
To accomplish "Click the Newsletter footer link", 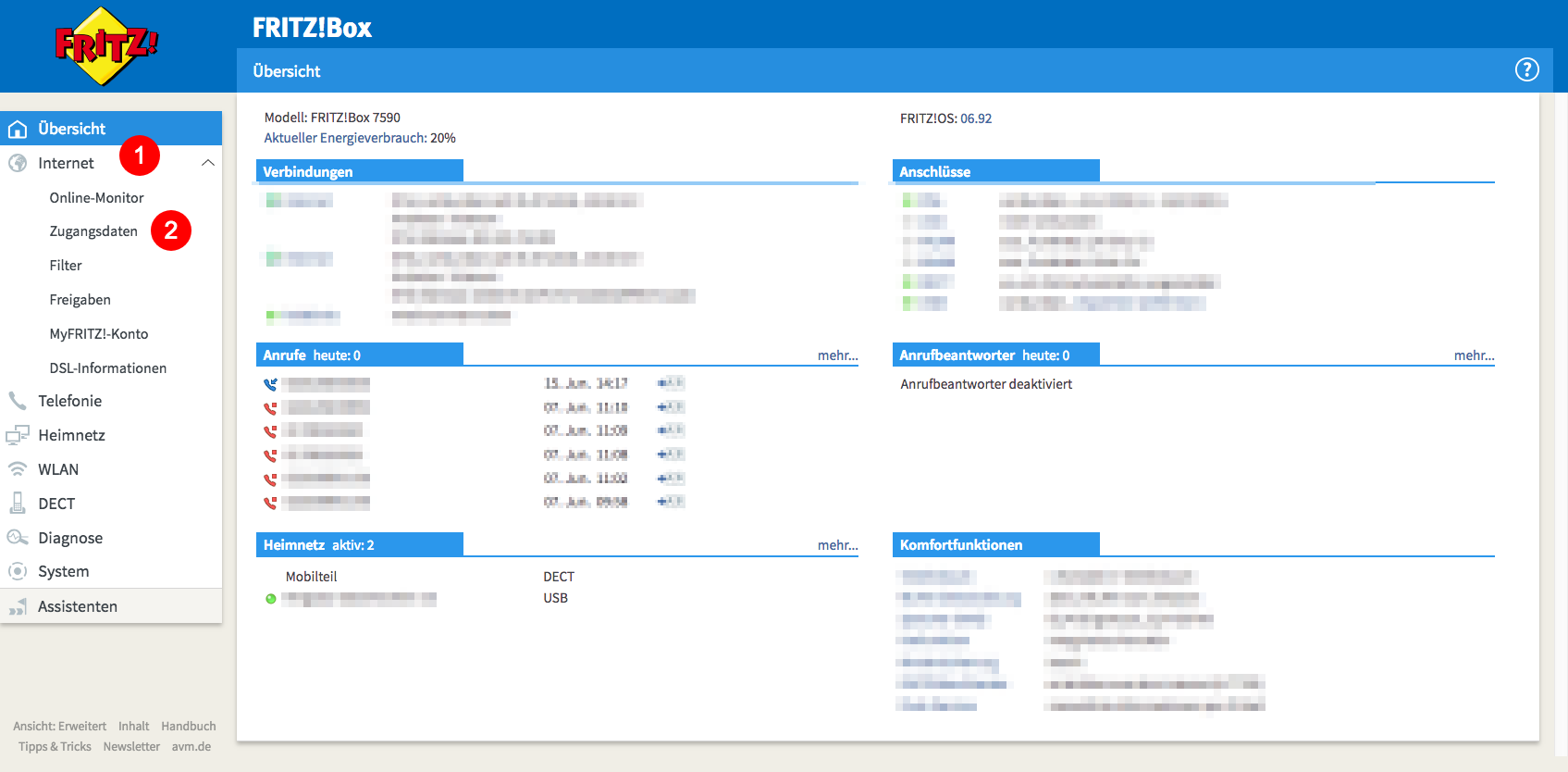I will (x=131, y=747).
